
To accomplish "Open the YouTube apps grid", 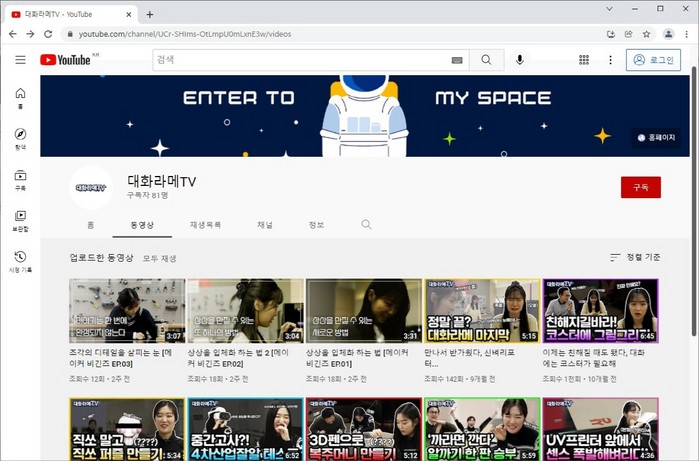I will pyautogui.click(x=584, y=60).
